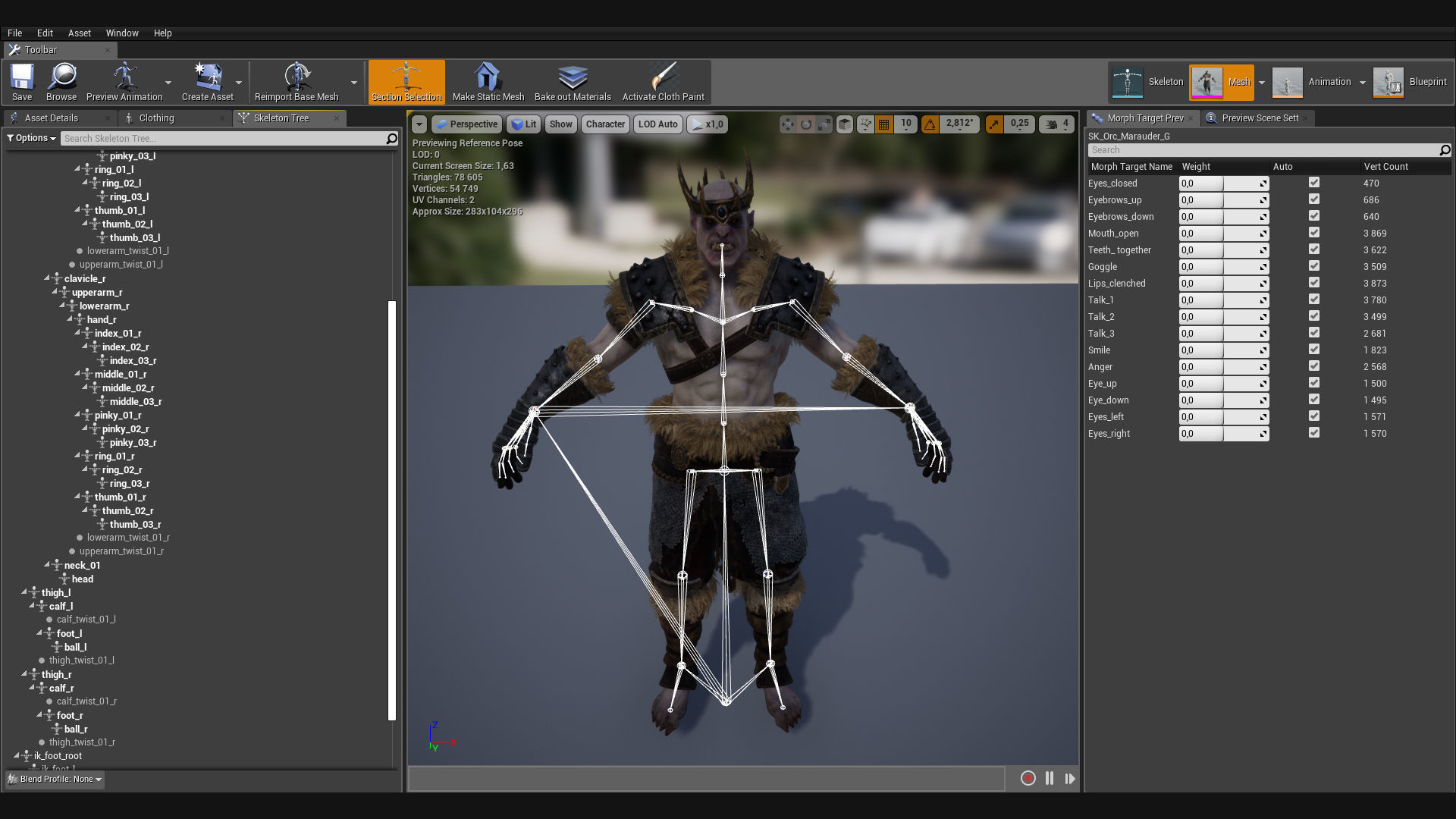Viewport: 1456px width, 819px height.
Task: Click the record button below viewport
Action: (1028, 778)
